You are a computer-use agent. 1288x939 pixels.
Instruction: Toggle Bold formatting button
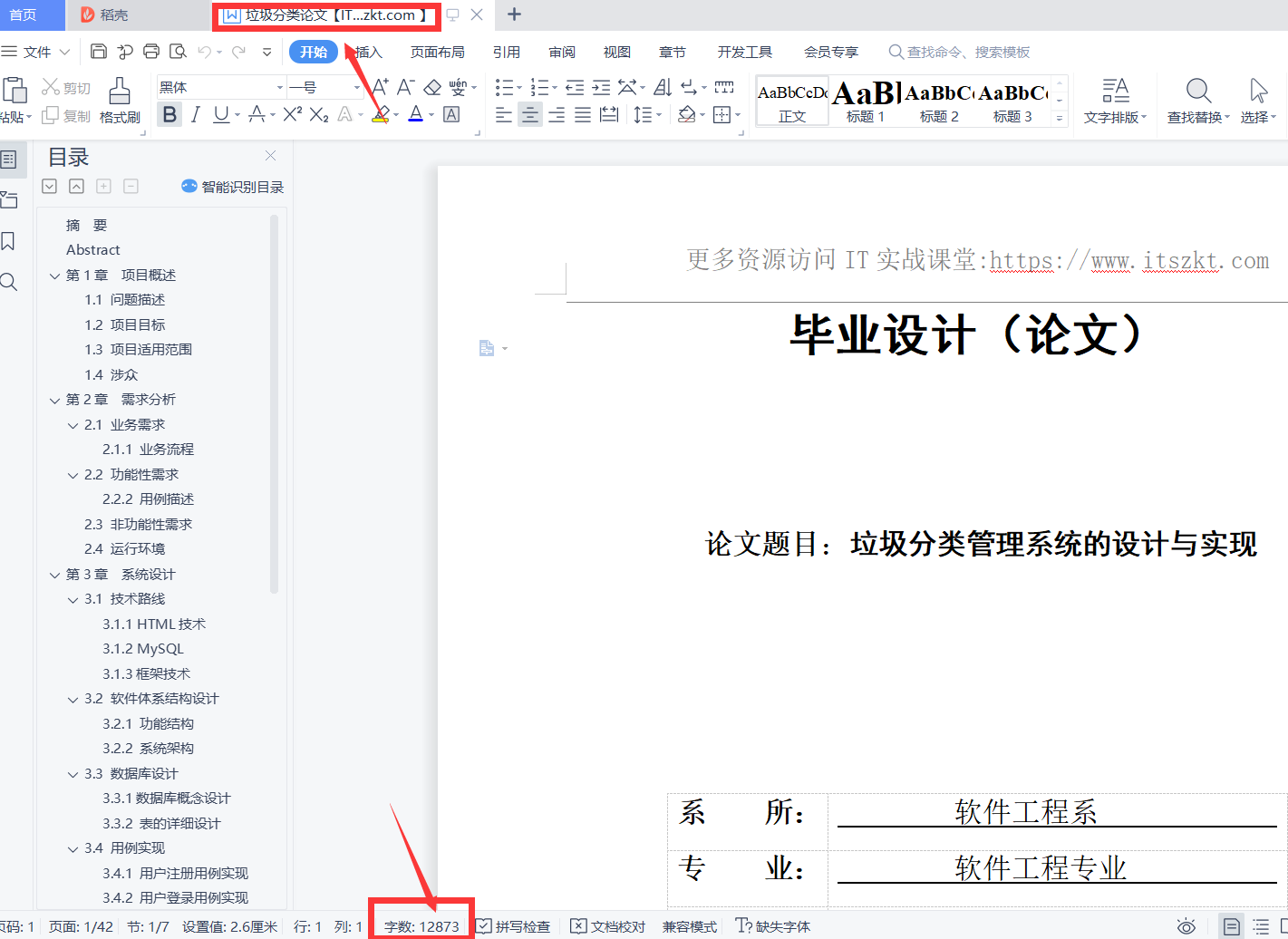point(169,114)
